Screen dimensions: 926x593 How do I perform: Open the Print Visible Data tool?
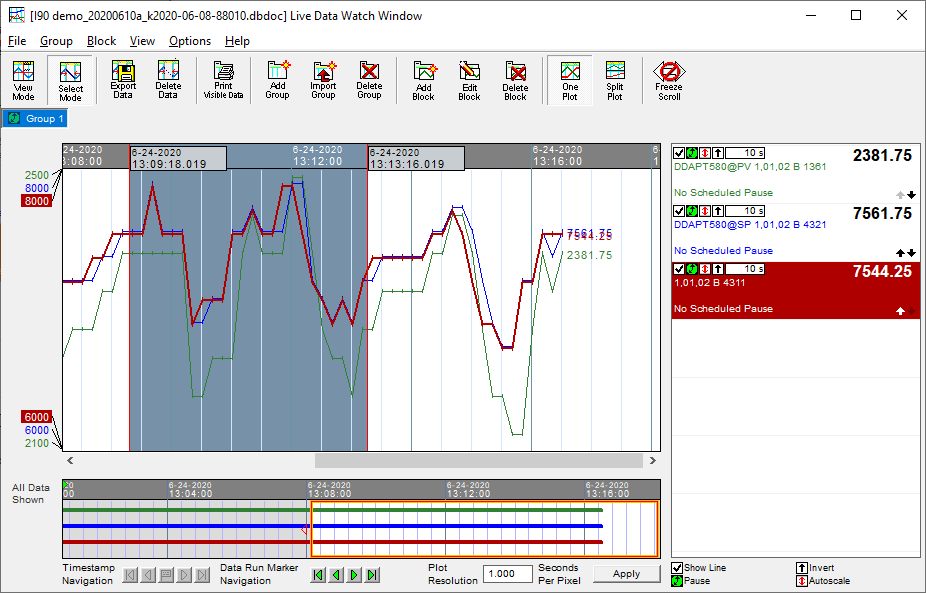pos(222,80)
